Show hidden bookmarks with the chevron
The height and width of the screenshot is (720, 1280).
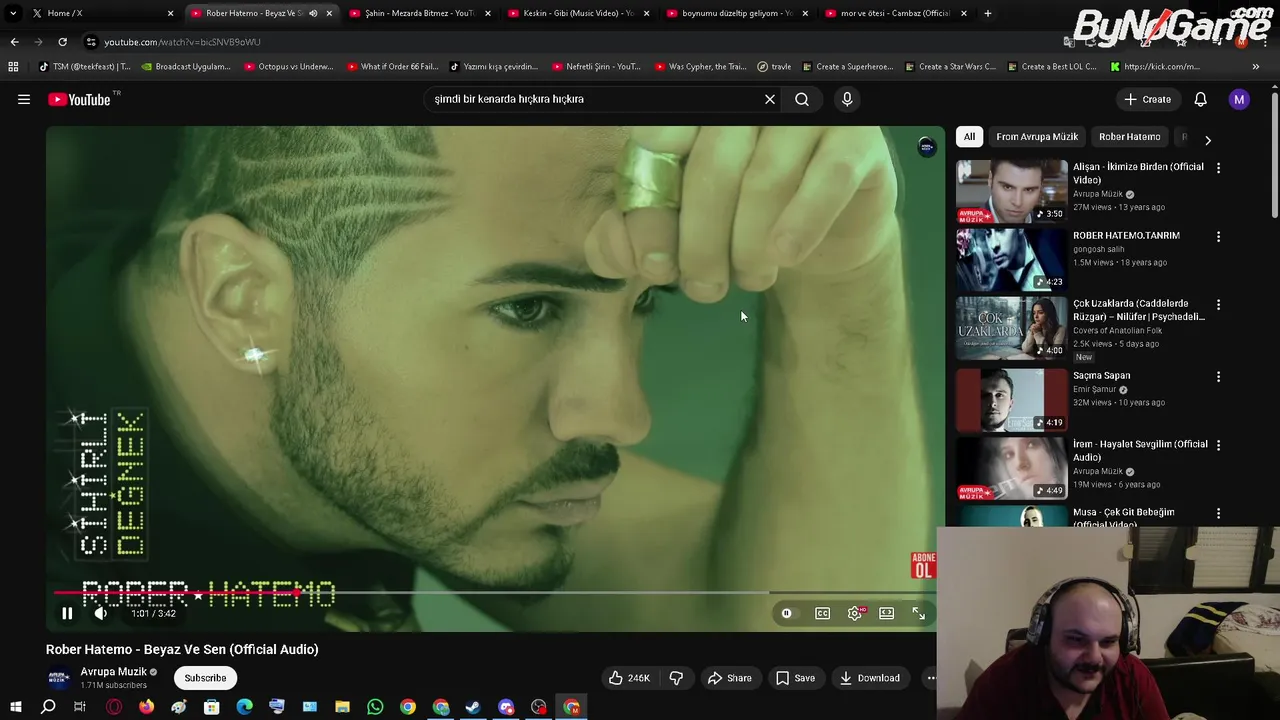tap(1255, 67)
